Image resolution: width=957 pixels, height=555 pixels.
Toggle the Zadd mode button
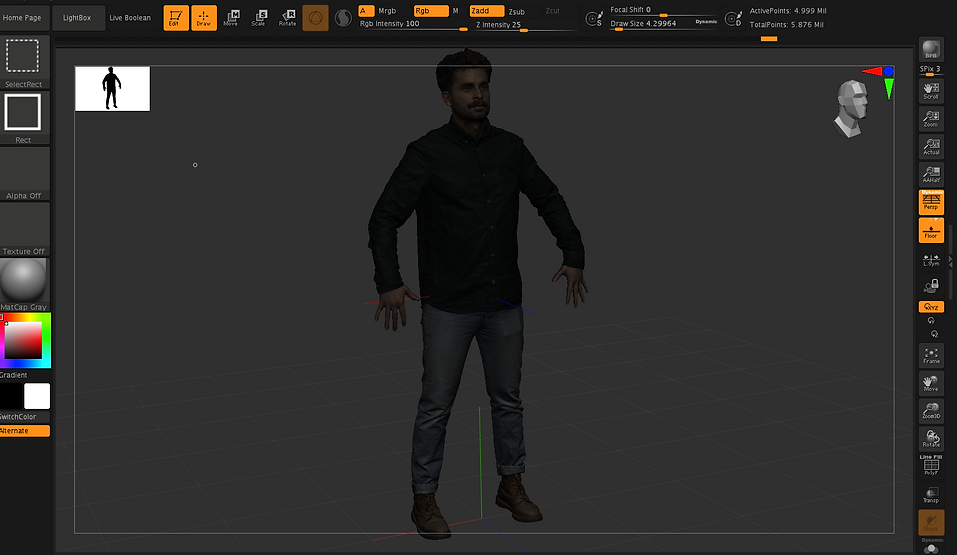[486, 11]
